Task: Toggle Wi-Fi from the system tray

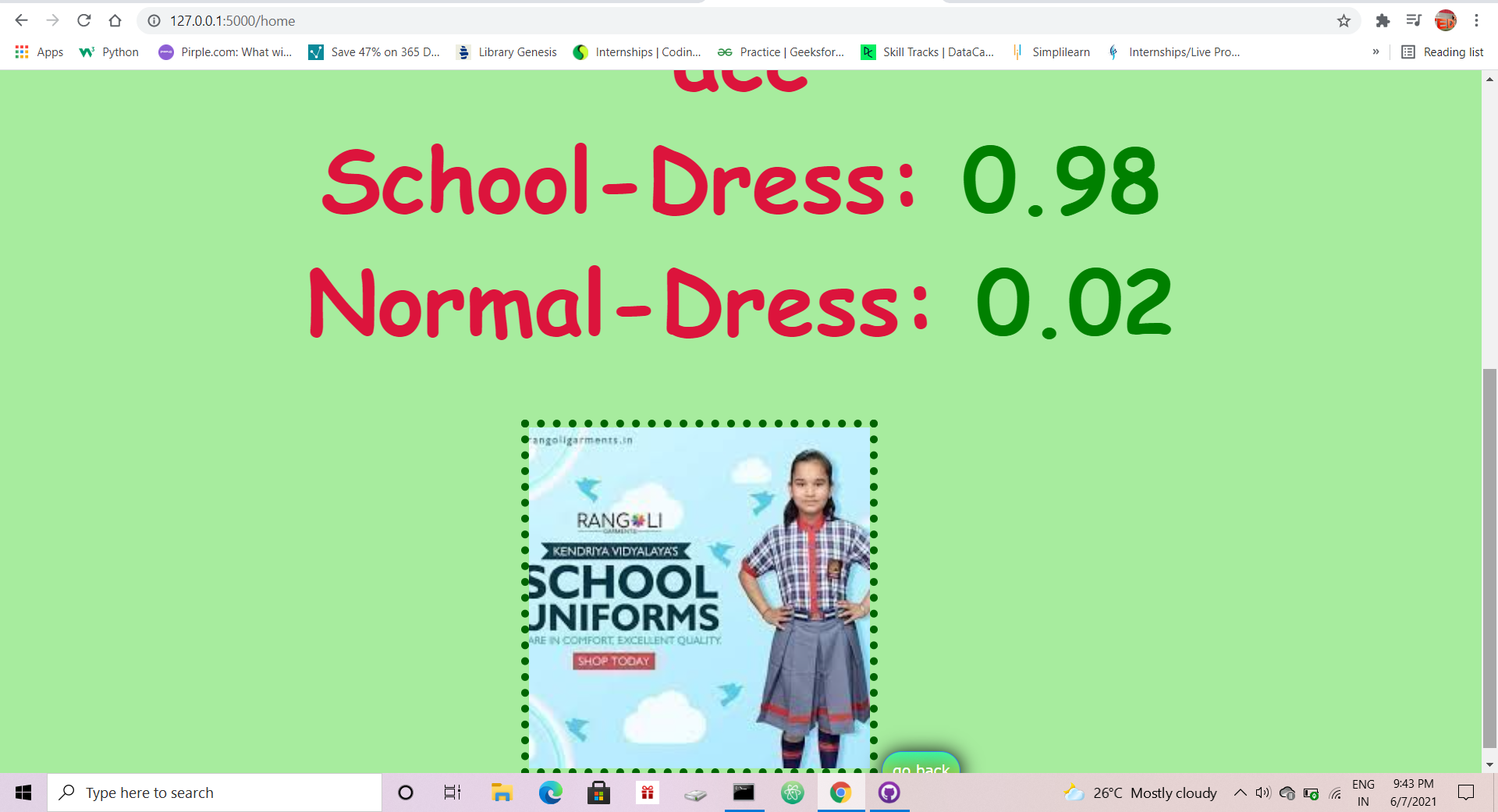Action: coord(1336,792)
